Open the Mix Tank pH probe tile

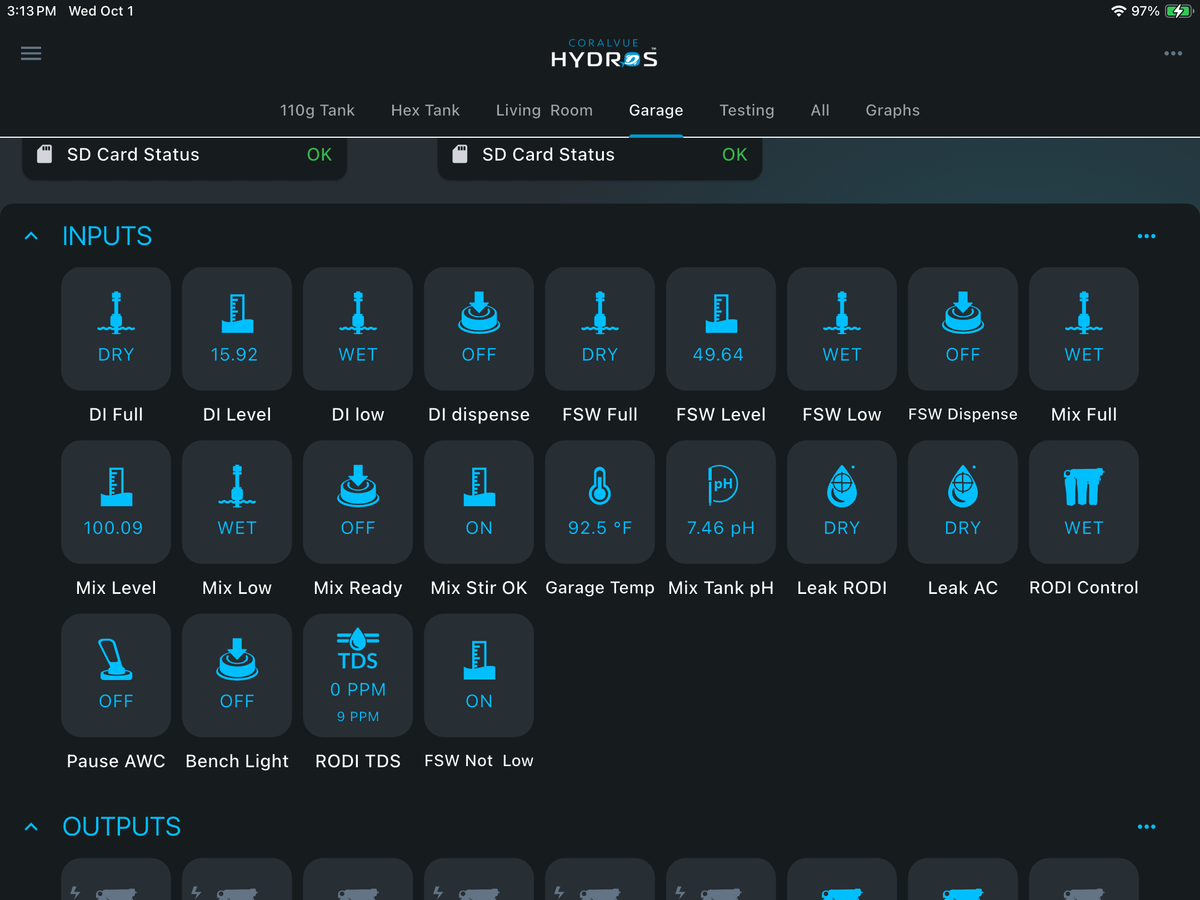coord(721,502)
